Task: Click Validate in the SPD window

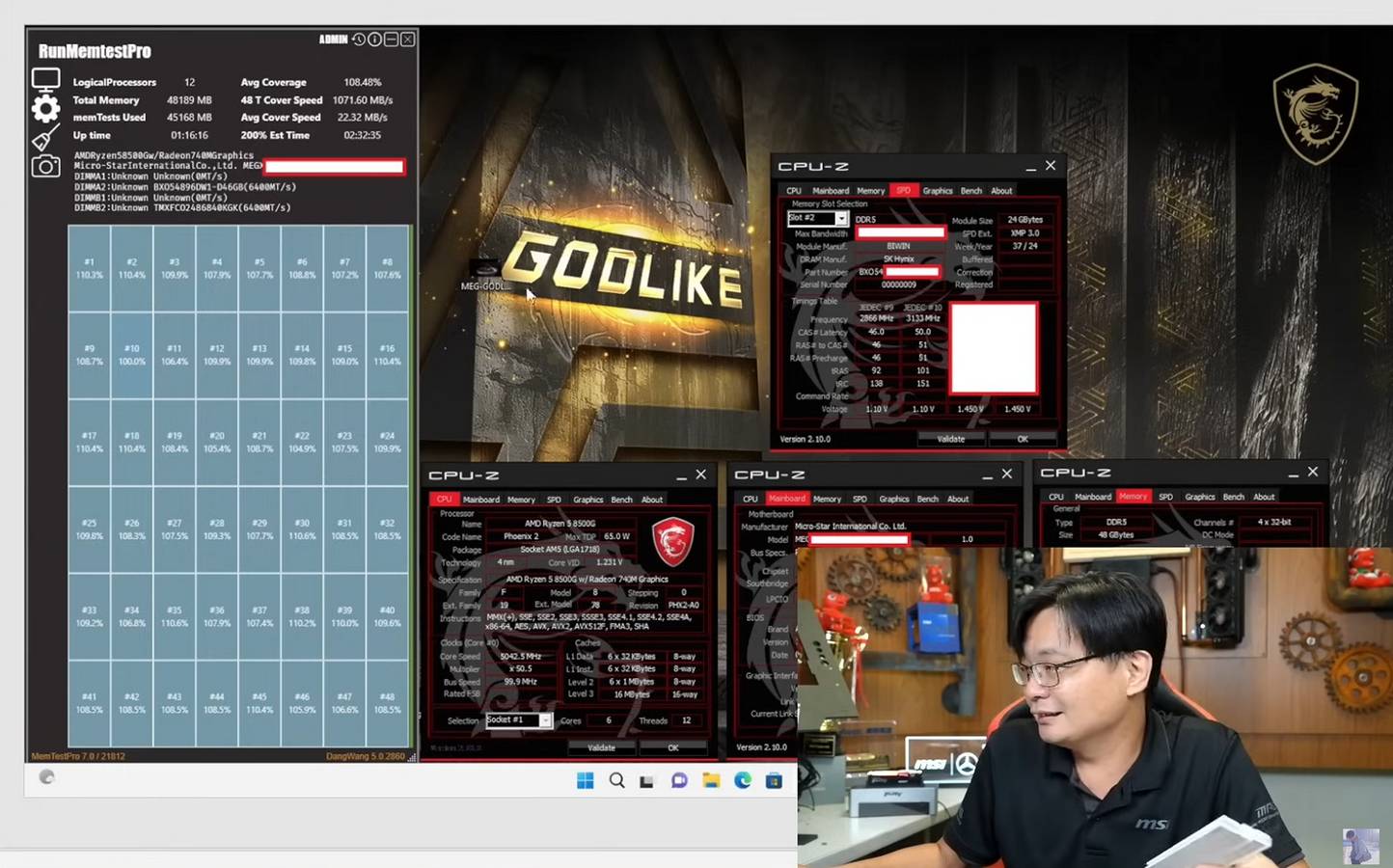Action: (x=951, y=439)
